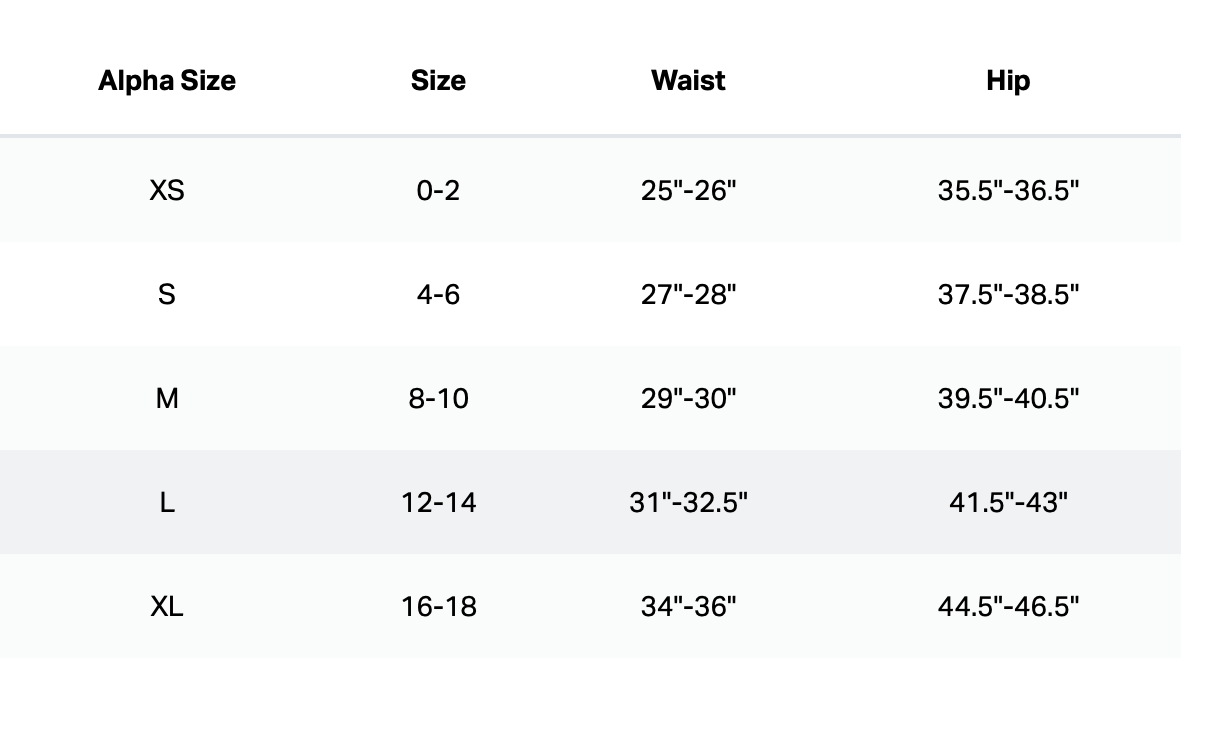Viewport: 1228px width, 740px height.
Task: Click the Alpha Size column header
Action: click(x=167, y=81)
